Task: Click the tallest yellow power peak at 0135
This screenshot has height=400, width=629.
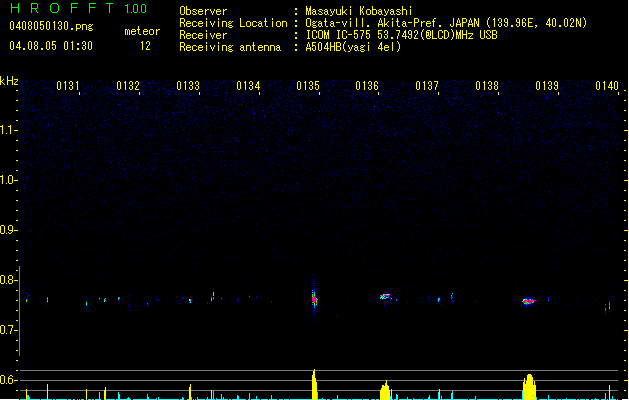Action: [314, 384]
